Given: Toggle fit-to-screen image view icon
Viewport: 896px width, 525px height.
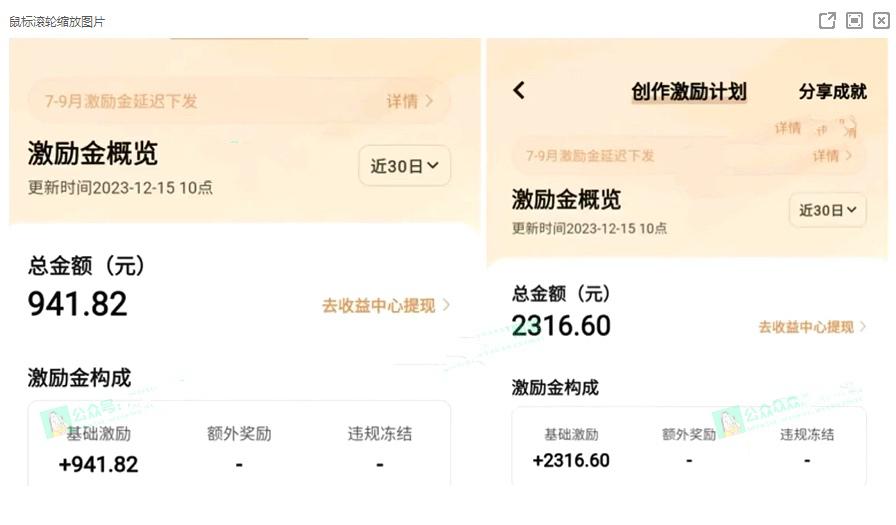Looking at the screenshot, I should 854,21.
